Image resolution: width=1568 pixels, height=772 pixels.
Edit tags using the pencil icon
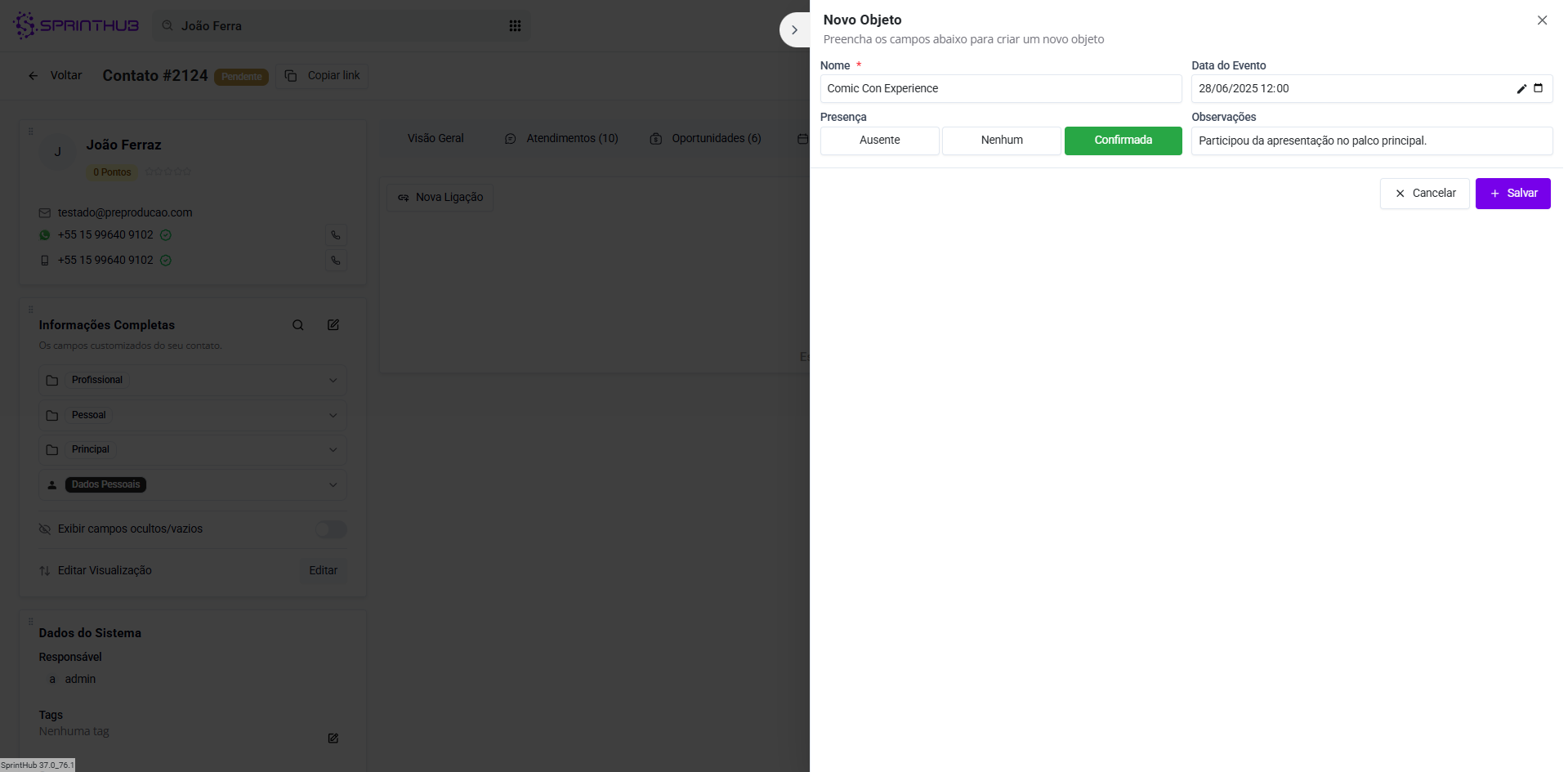tap(333, 739)
